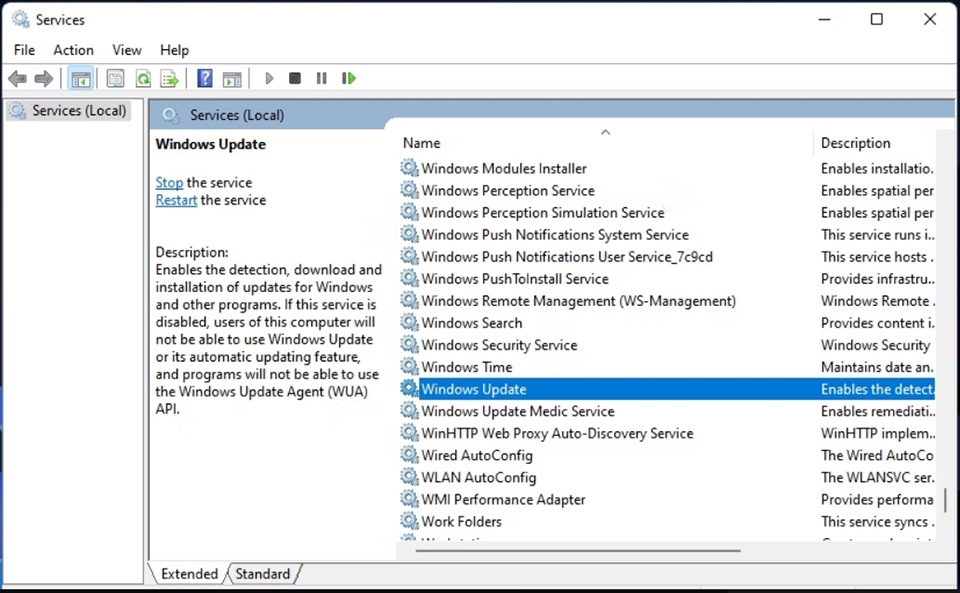Click the gear icon beside Windows Update row

pos(410,388)
